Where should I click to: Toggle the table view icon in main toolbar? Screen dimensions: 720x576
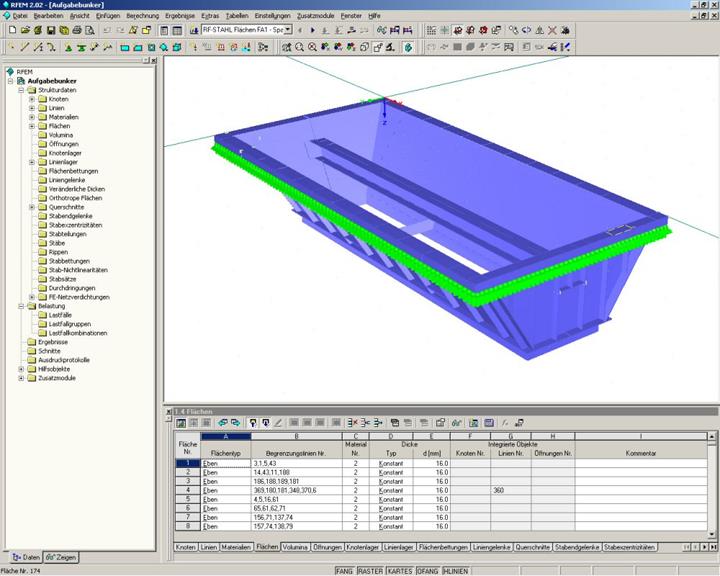click(177, 30)
